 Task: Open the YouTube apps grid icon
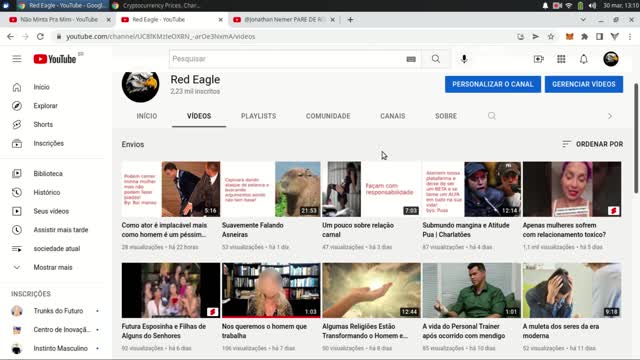click(x=561, y=59)
